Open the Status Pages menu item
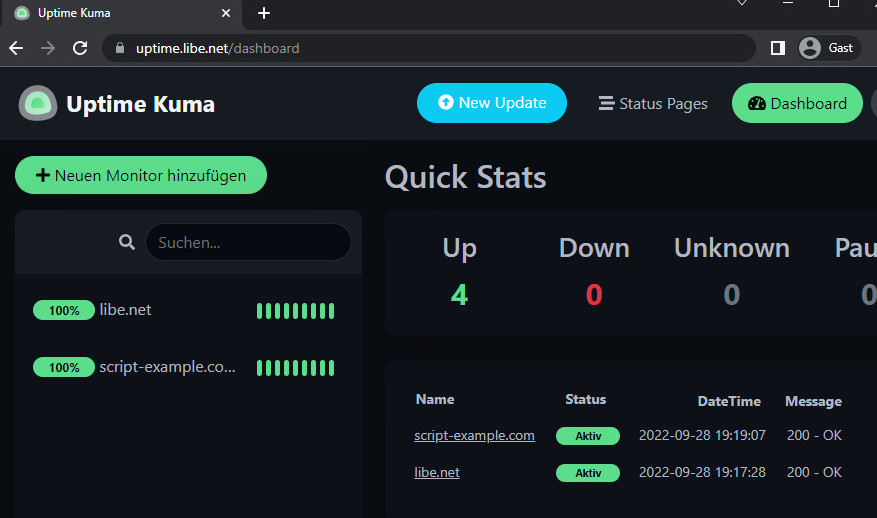The image size is (877, 518). [x=653, y=103]
